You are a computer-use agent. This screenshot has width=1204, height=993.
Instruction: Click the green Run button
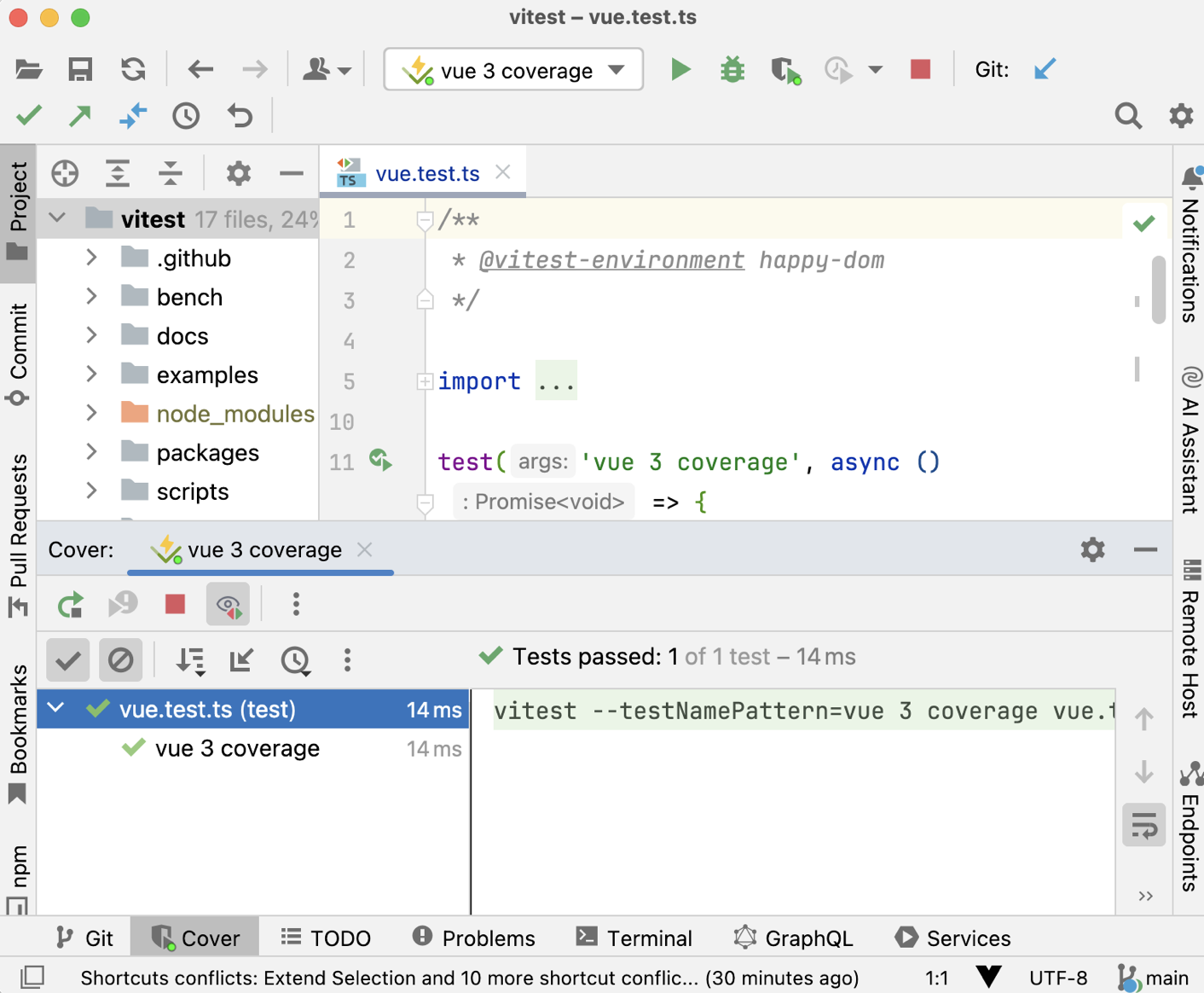pos(680,70)
